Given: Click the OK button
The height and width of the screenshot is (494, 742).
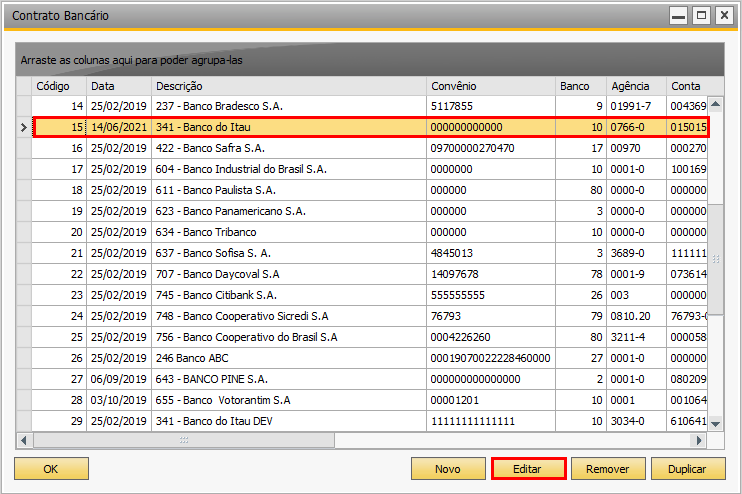Looking at the screenshot, I should coord(51,468).
